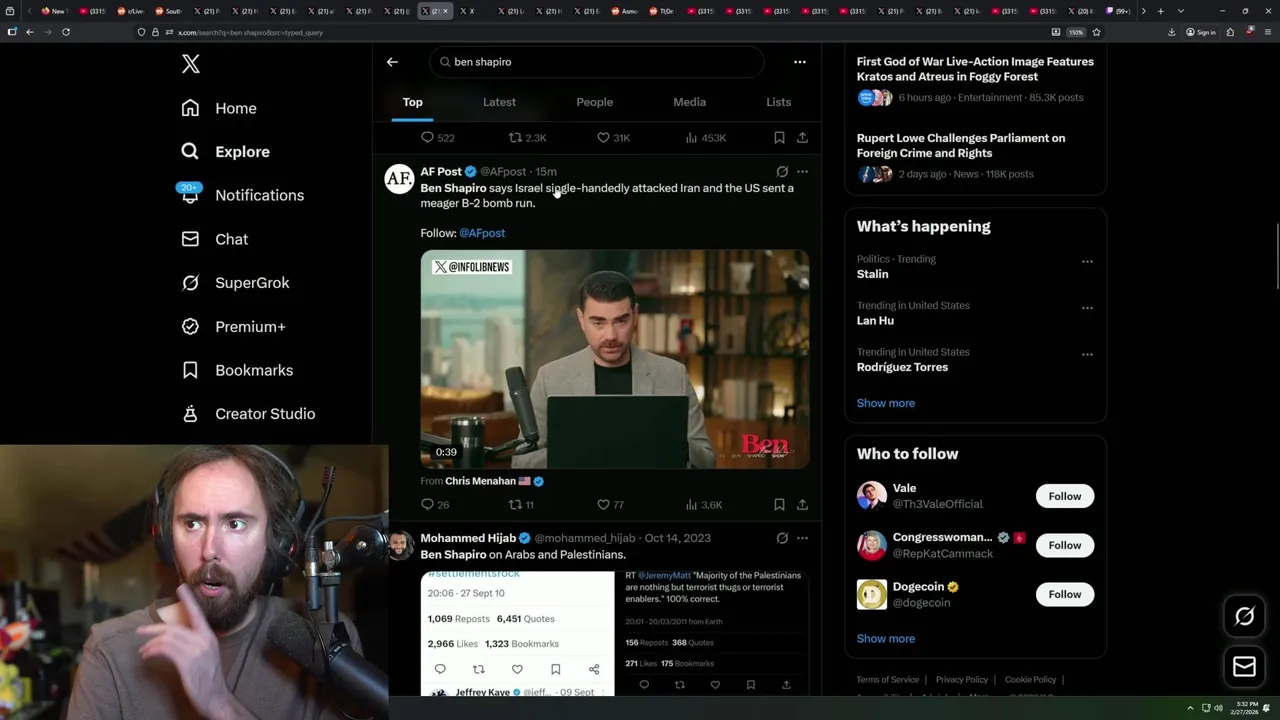Open the Cookie Policy link
This screenshot has height=720, width=1280.
tap(1030, 680)
